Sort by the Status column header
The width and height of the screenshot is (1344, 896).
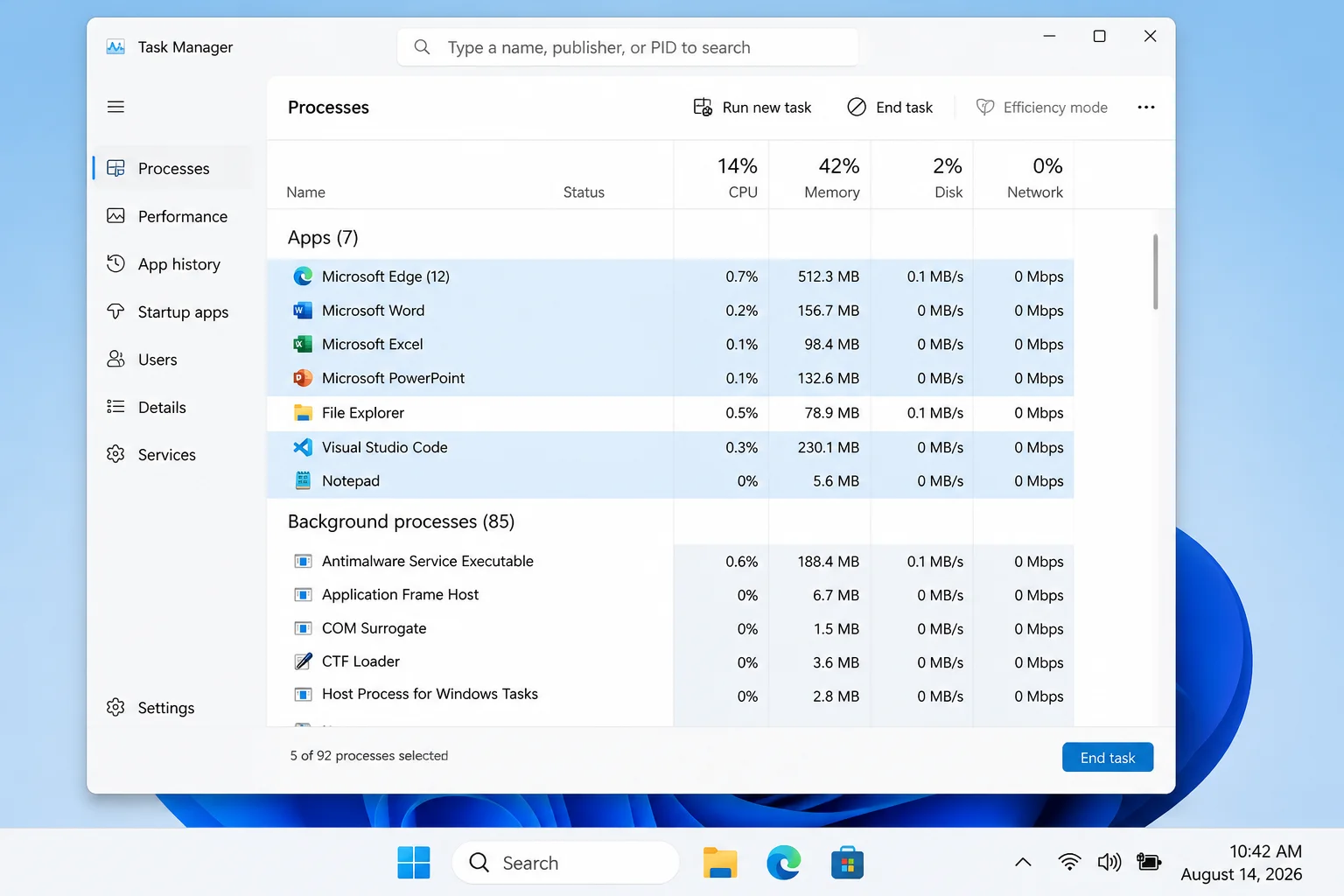point(584,192)
